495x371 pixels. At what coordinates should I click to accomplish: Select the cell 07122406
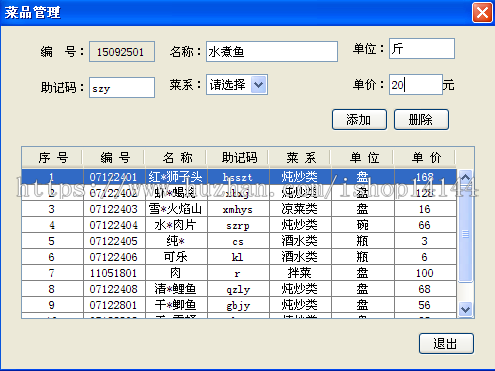point(114,257)
